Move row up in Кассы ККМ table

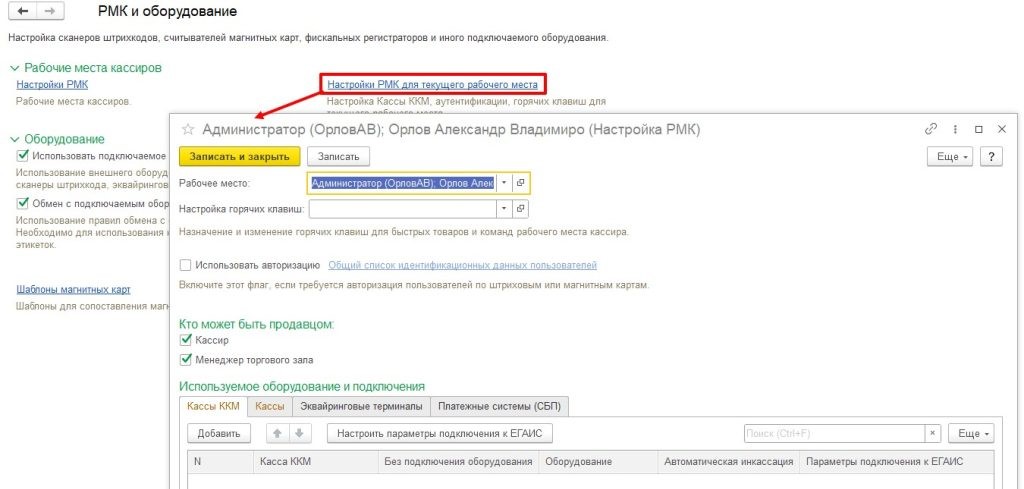278,434
